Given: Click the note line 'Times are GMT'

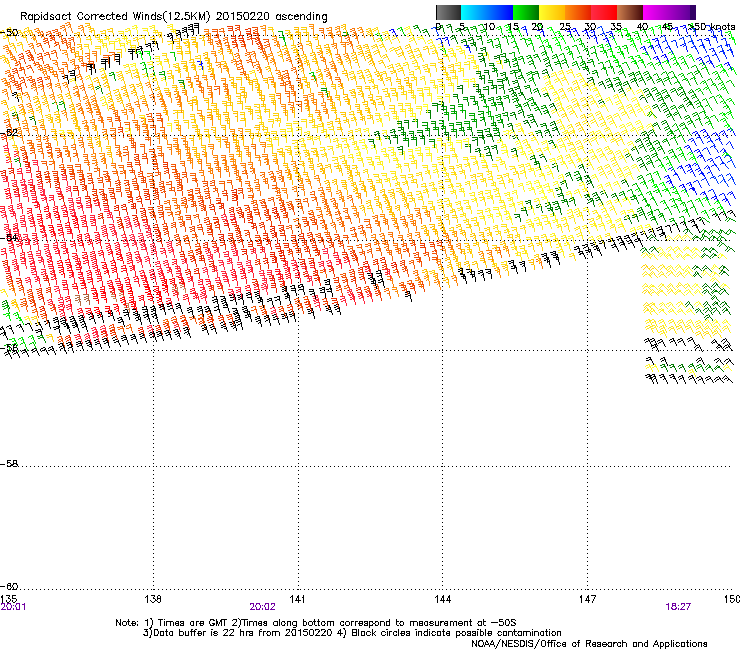Looking at the screenshot, I should pos(193,623).
